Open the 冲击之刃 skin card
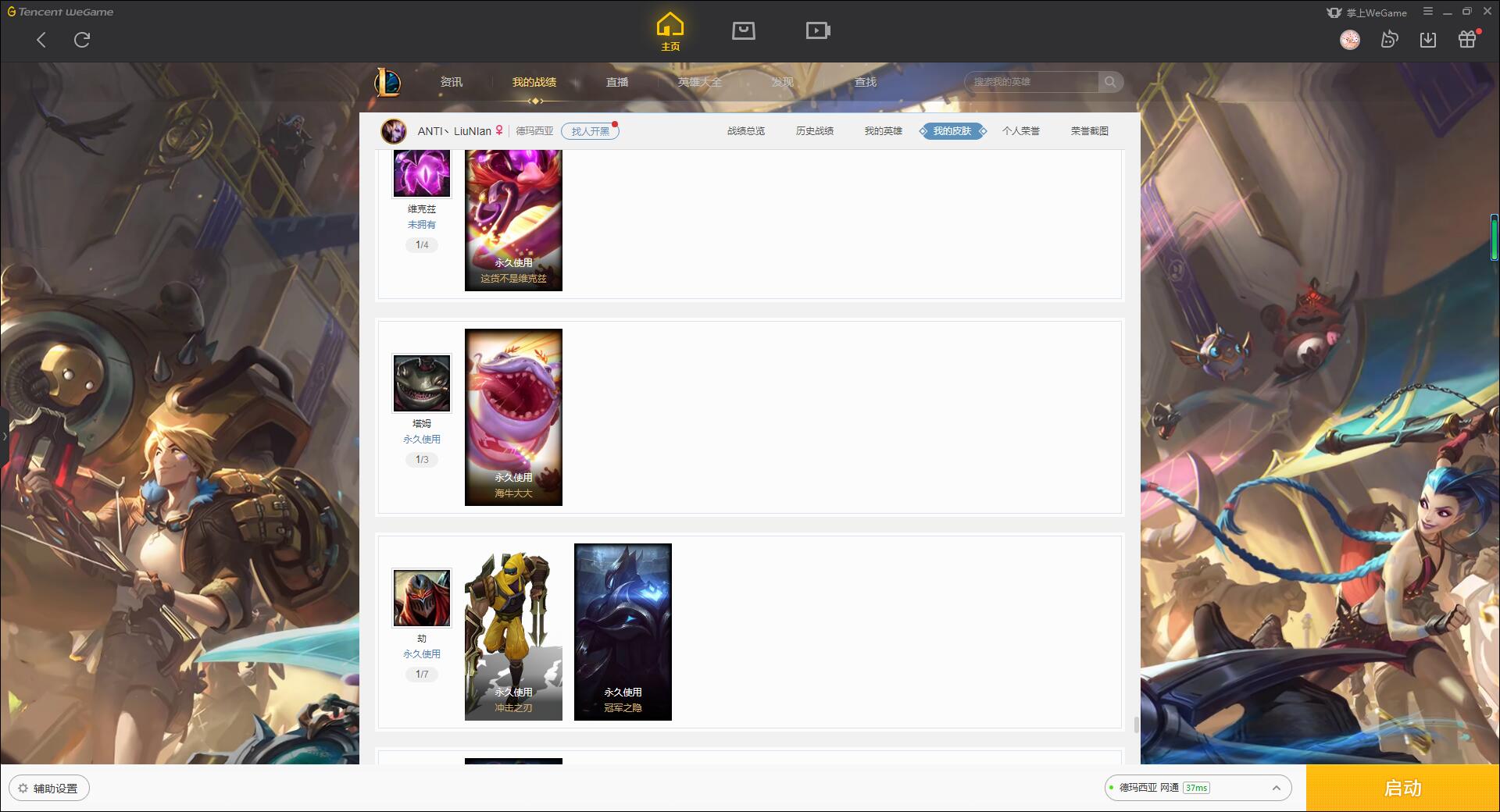This screenshot has height=812, width=1500. [x=513, y=632]
